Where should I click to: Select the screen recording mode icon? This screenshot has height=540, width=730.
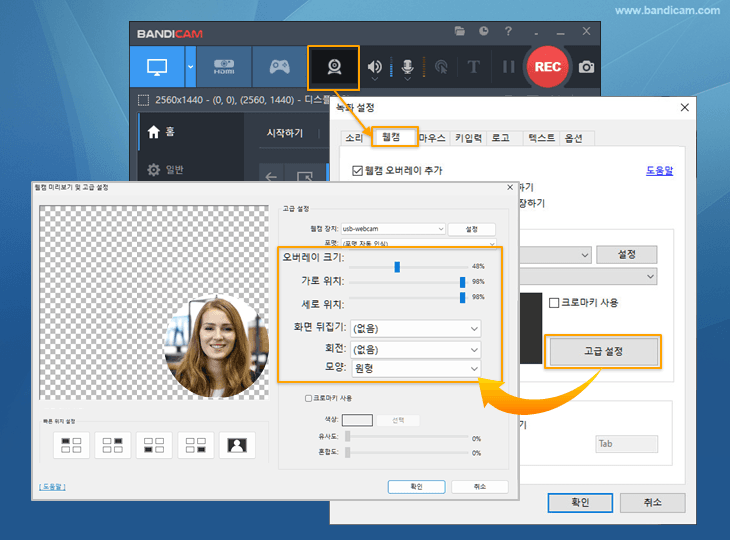point(157,68)
